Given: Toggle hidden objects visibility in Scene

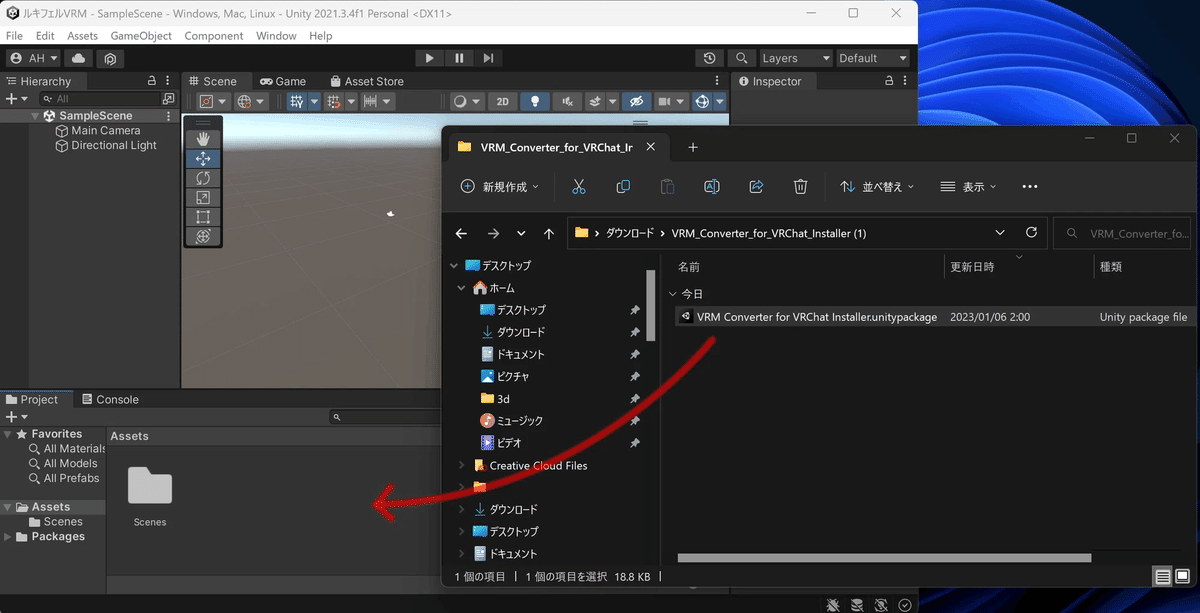Looking at the screenshot, I should 636,101.
